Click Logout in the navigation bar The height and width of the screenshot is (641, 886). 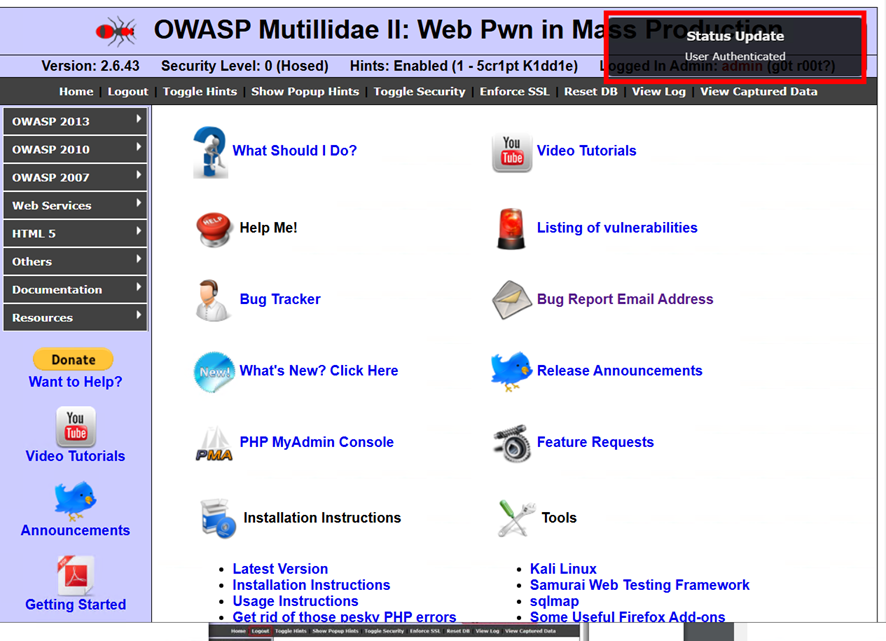128,92
